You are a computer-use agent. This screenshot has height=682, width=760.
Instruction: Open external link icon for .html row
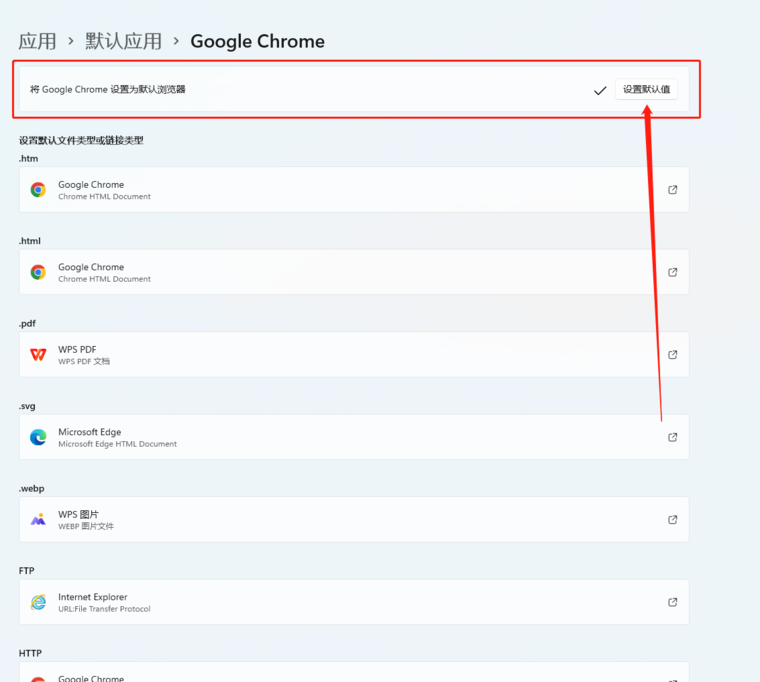(x=673, y=272)
